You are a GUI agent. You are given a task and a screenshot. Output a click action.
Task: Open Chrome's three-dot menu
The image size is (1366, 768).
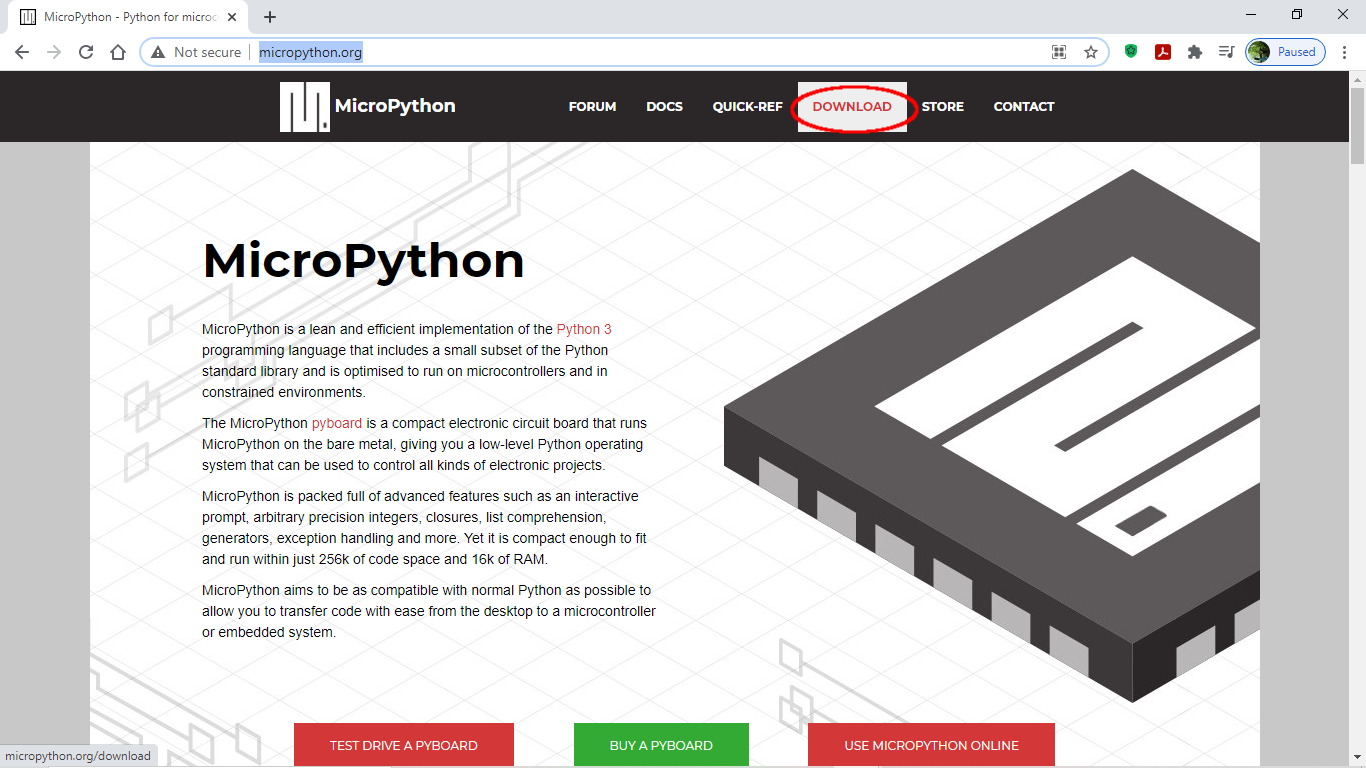coord(1344,51)
